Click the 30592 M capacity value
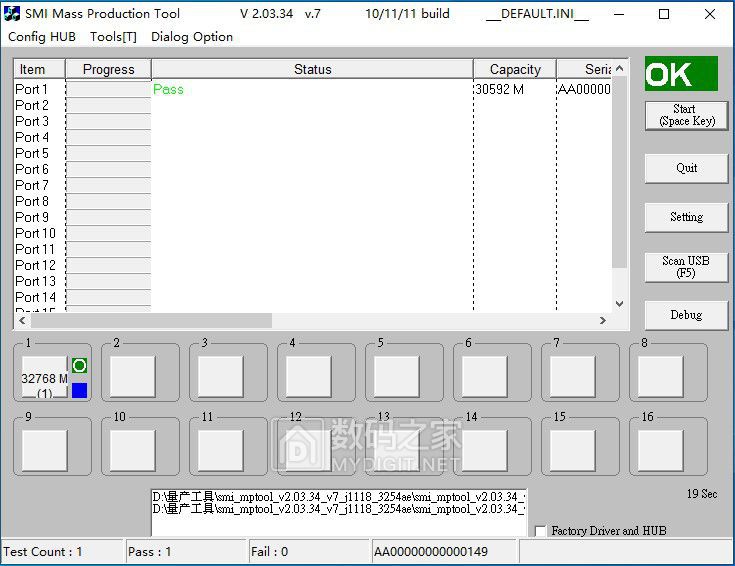Image resolution: width=735 pixels, height=566 pixels. pyautogui.click(x=500, y=89)
